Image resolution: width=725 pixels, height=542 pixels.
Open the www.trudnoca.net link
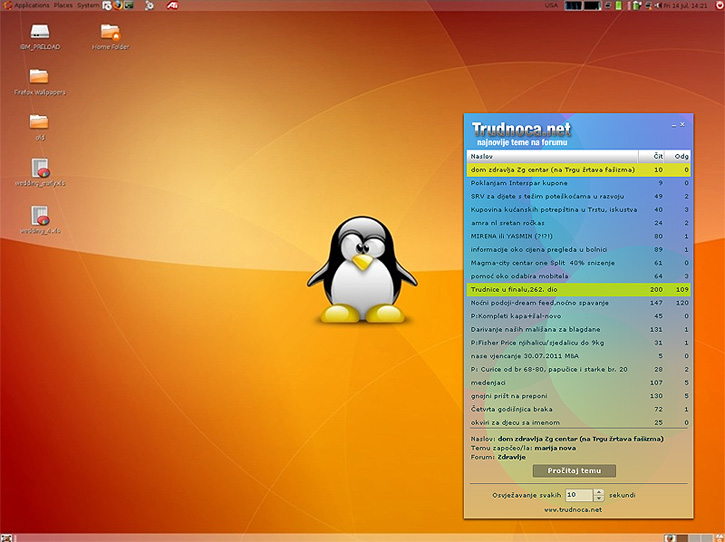tap(573, 510)
